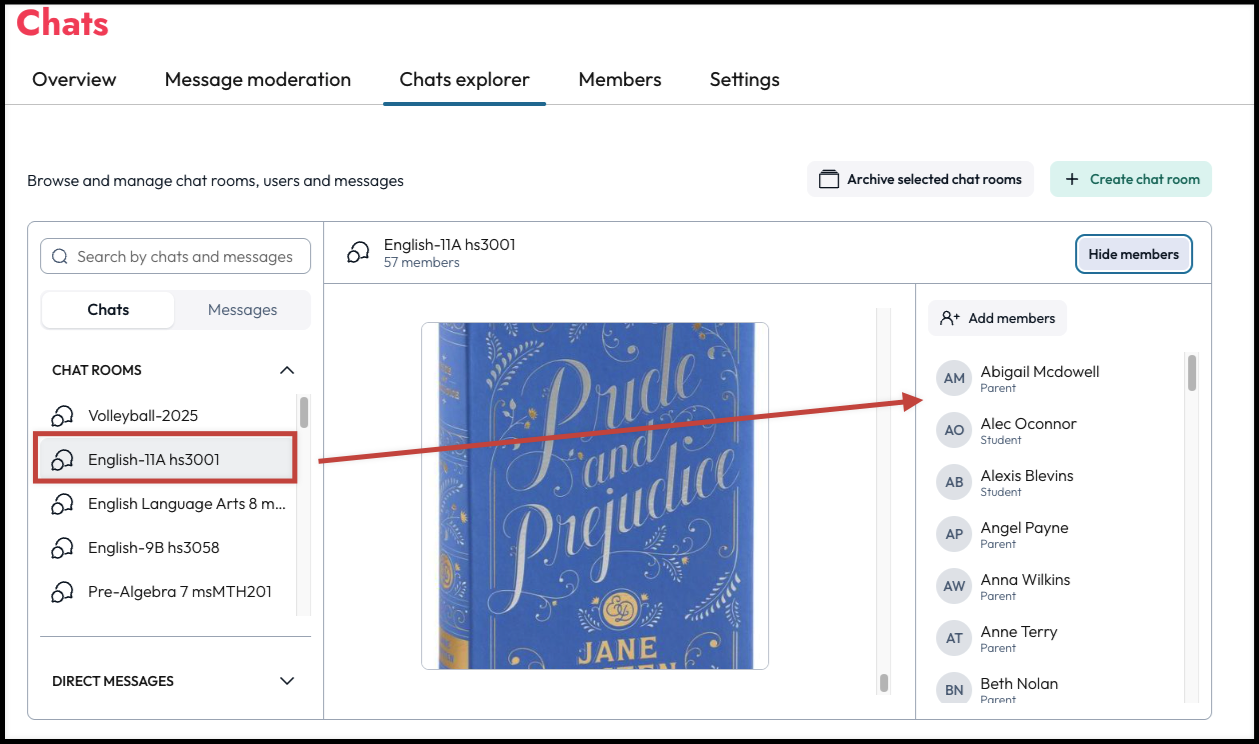The image size is (1259, 744).
Task: Click Abigail Mcdowell's AM avatar
Action: 954,378
